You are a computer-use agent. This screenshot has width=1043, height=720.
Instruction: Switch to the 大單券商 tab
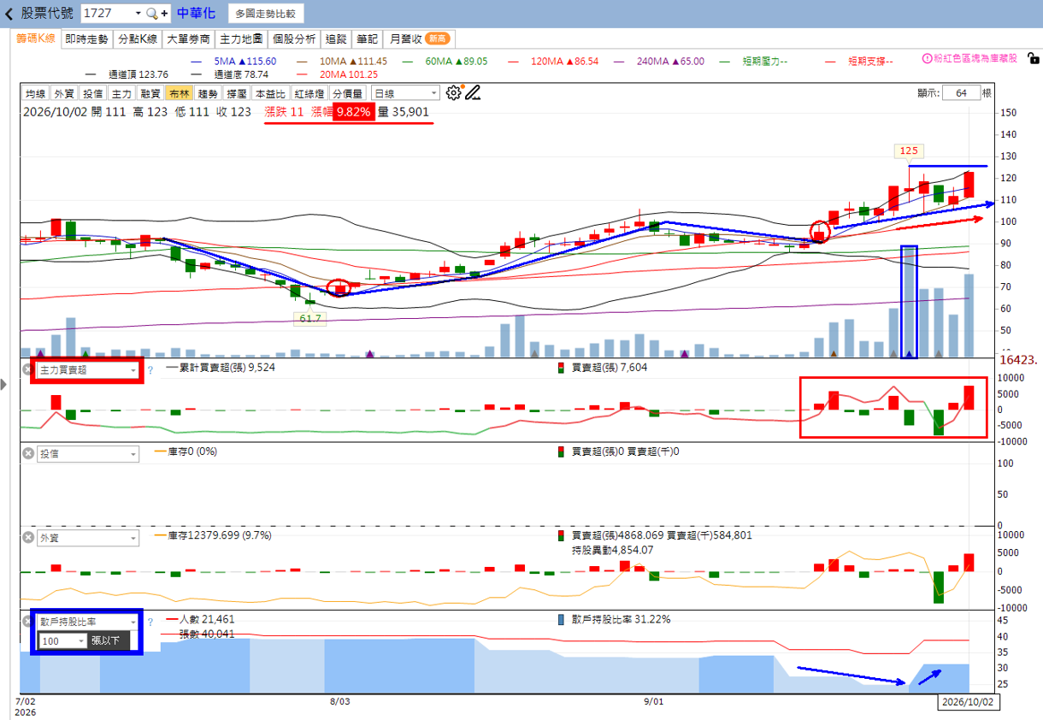pyautogui.click(x=188, y=39)
